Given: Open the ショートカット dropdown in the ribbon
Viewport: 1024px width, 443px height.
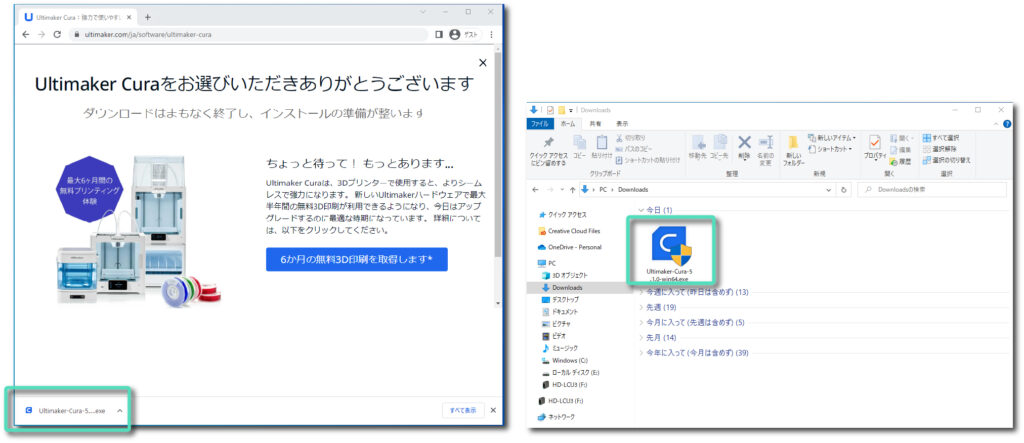Looking at the screenshot, I should 829,149.
